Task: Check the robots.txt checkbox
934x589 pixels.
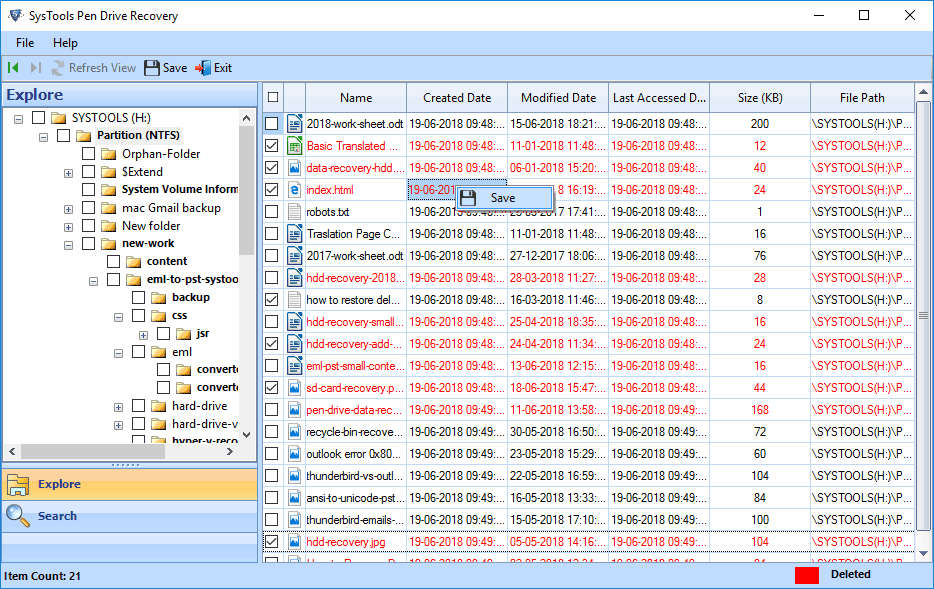Action: point(272,212)
